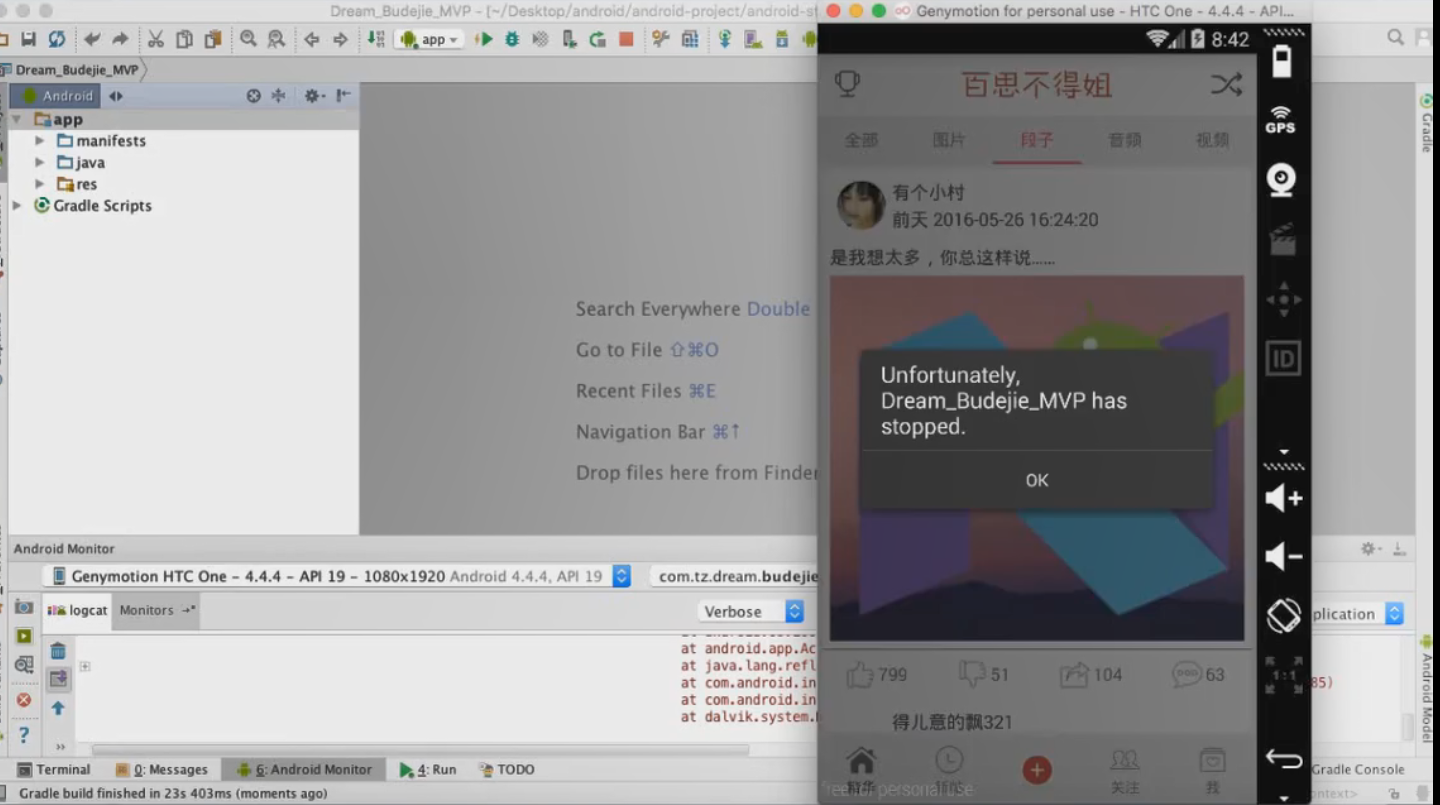Click the Navigate Forward arrow

(x=340, y=39)
